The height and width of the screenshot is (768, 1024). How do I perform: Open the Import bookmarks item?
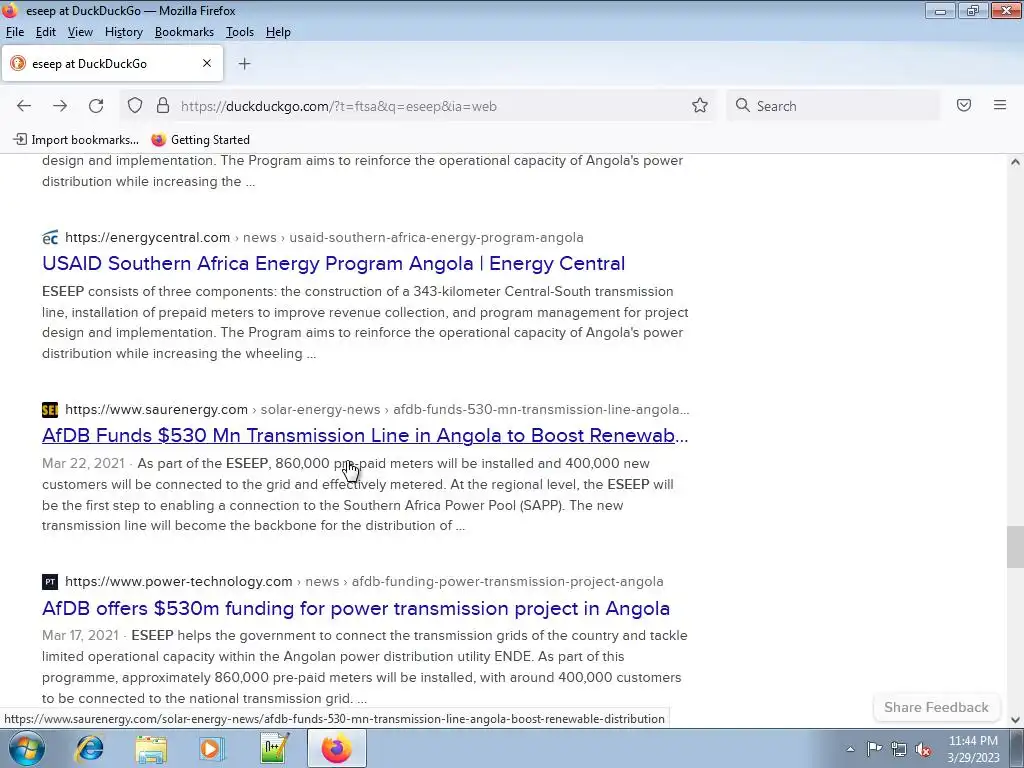(77, 140)
